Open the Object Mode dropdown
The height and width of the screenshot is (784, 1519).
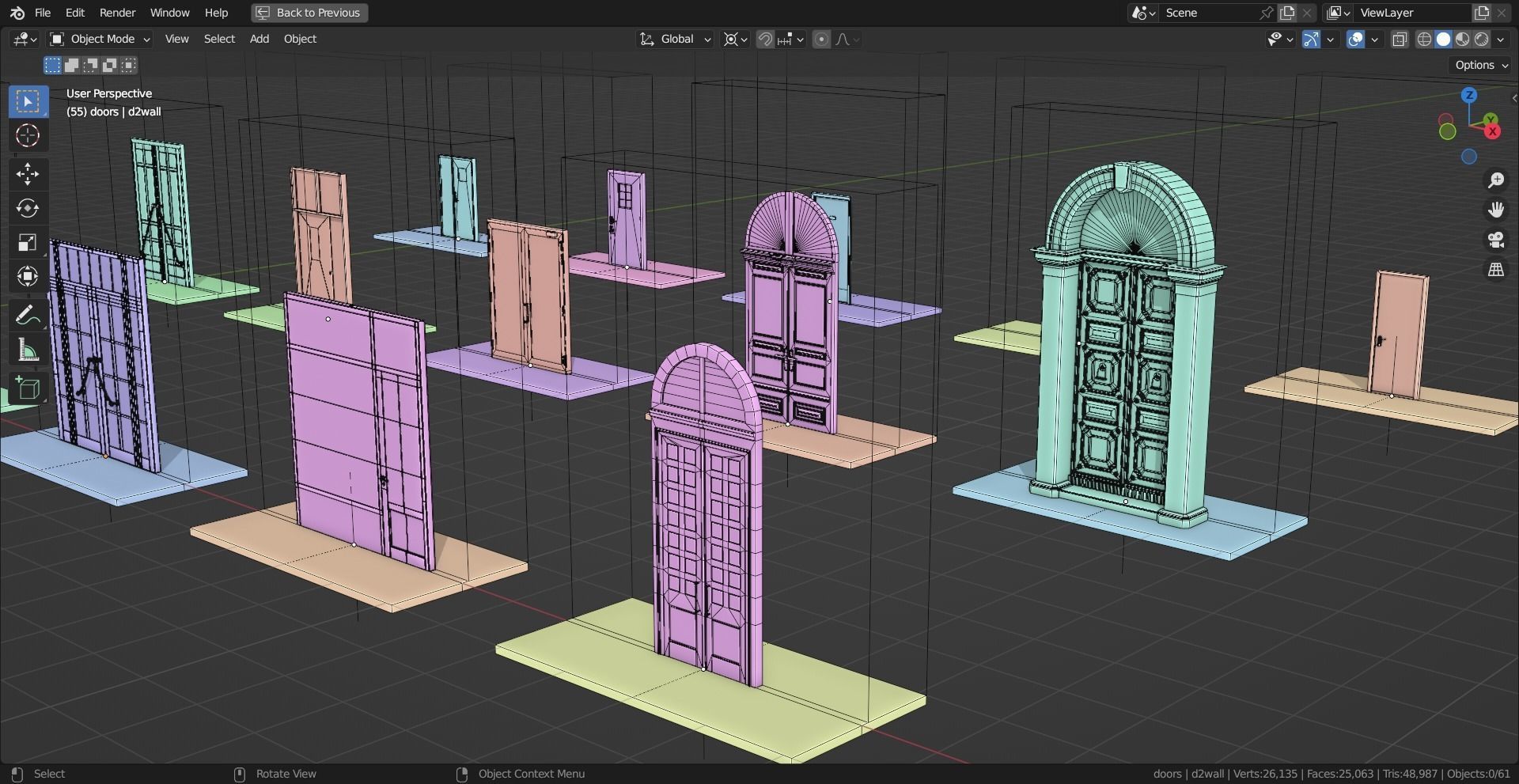coord(99,39)
